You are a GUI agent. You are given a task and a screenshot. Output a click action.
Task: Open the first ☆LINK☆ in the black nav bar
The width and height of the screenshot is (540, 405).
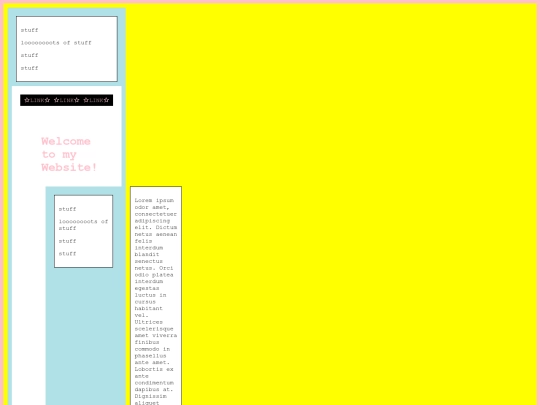click(37, 100)
